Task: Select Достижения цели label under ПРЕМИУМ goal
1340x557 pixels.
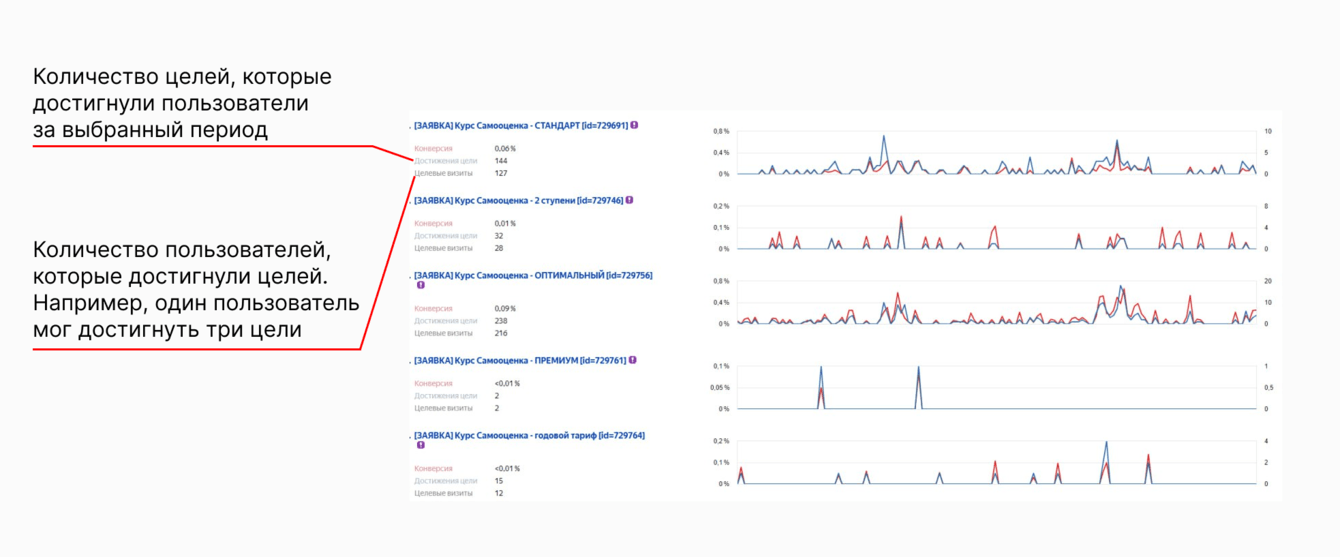Action: (446, 396)
